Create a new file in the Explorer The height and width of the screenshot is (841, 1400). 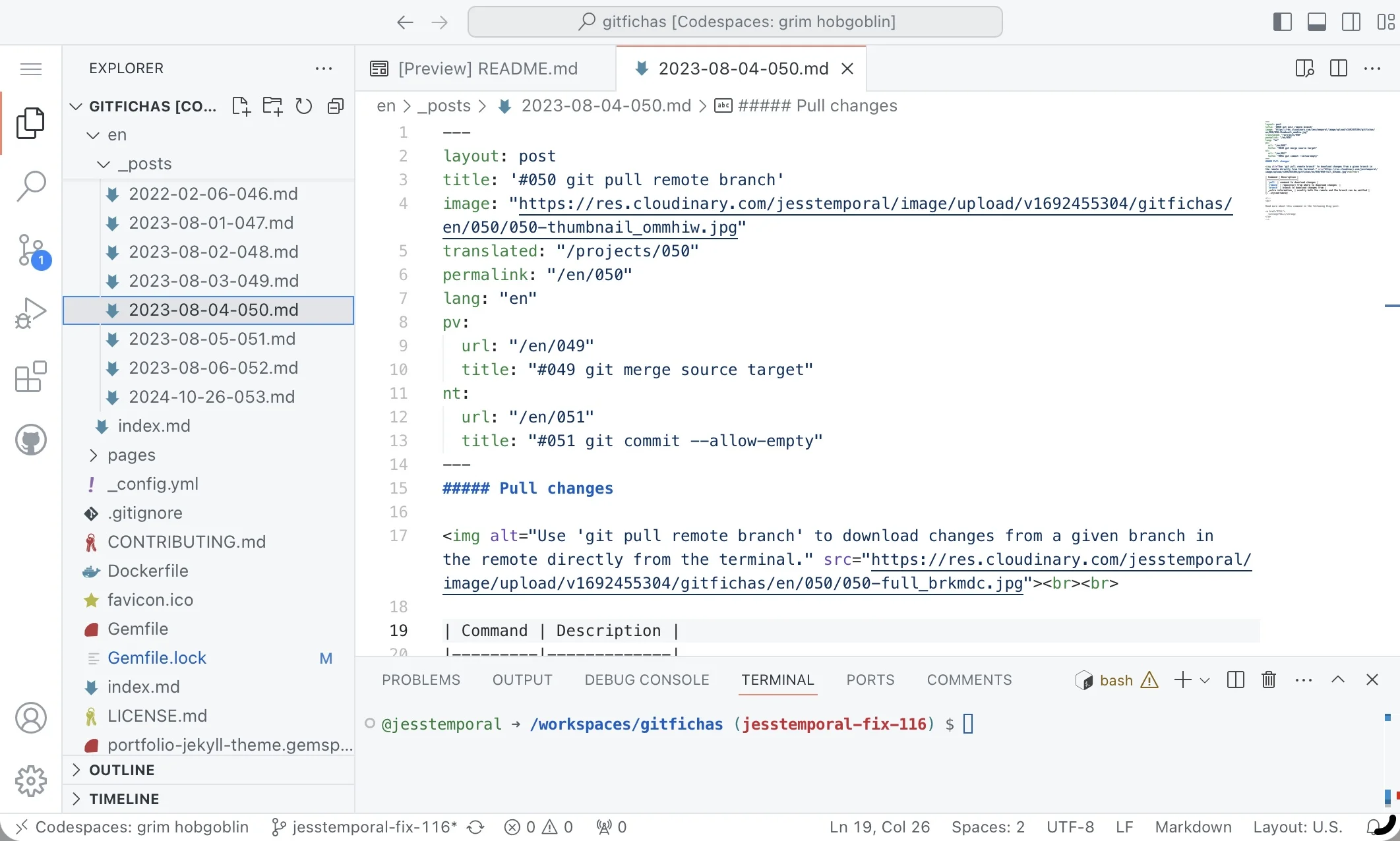tap(241, 105)
